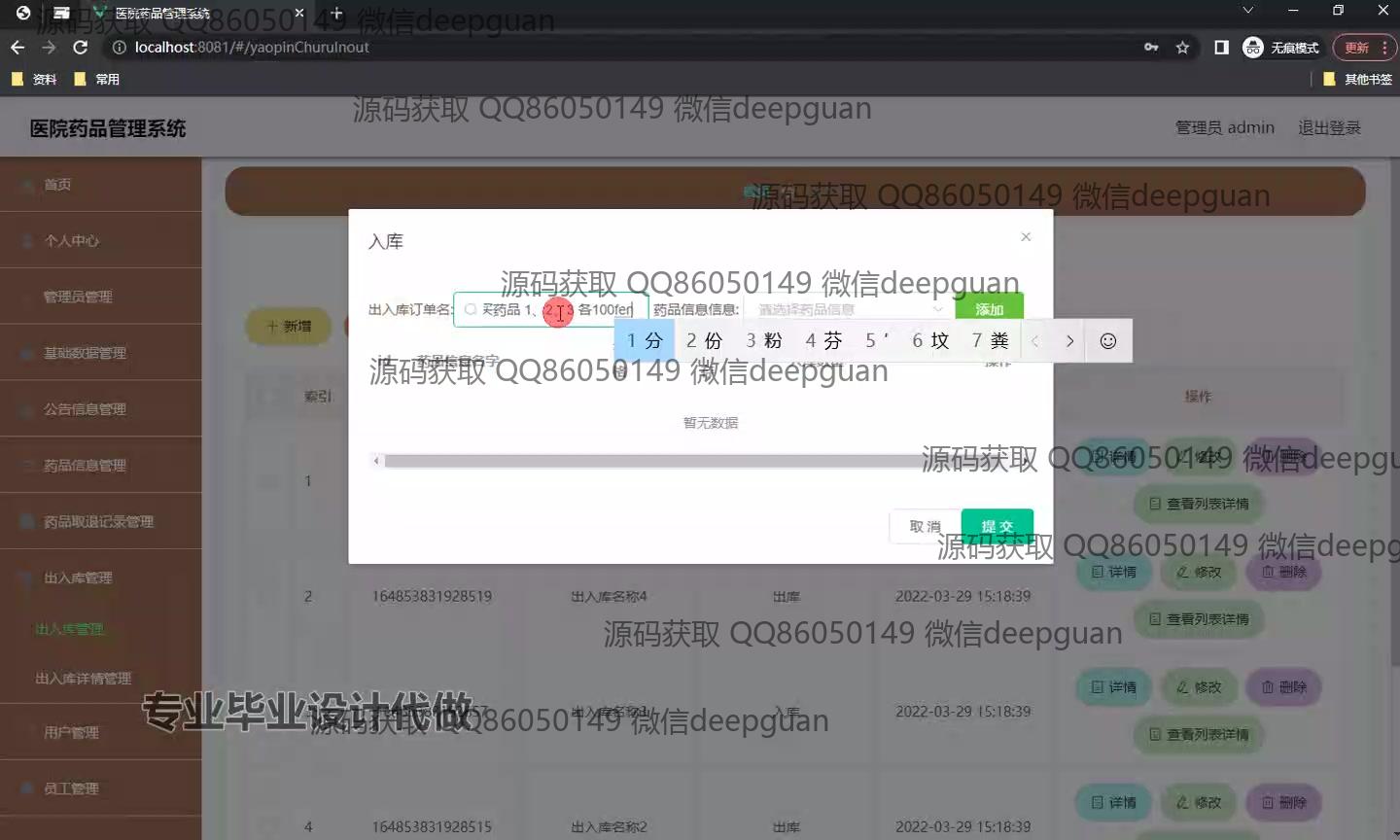Image resolution: width=1400 pixels, height=840 pixels.
Task: Pick IME candidate 2 份
Action: click(704, 340)
